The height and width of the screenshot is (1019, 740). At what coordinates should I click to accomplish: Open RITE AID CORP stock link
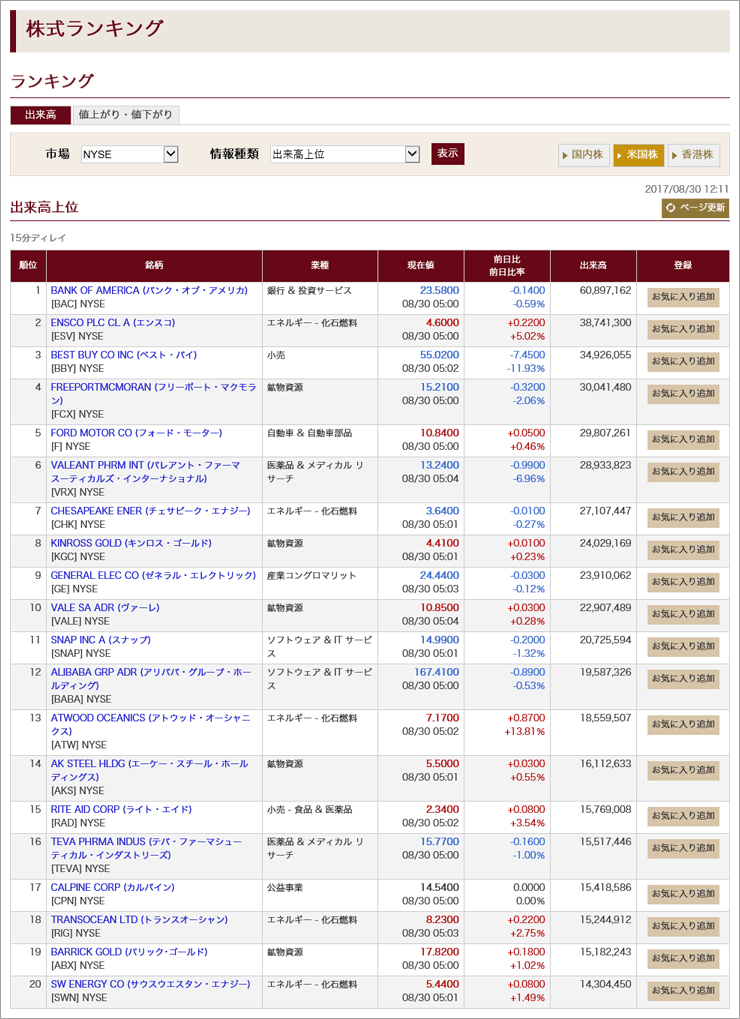point(121,810)
